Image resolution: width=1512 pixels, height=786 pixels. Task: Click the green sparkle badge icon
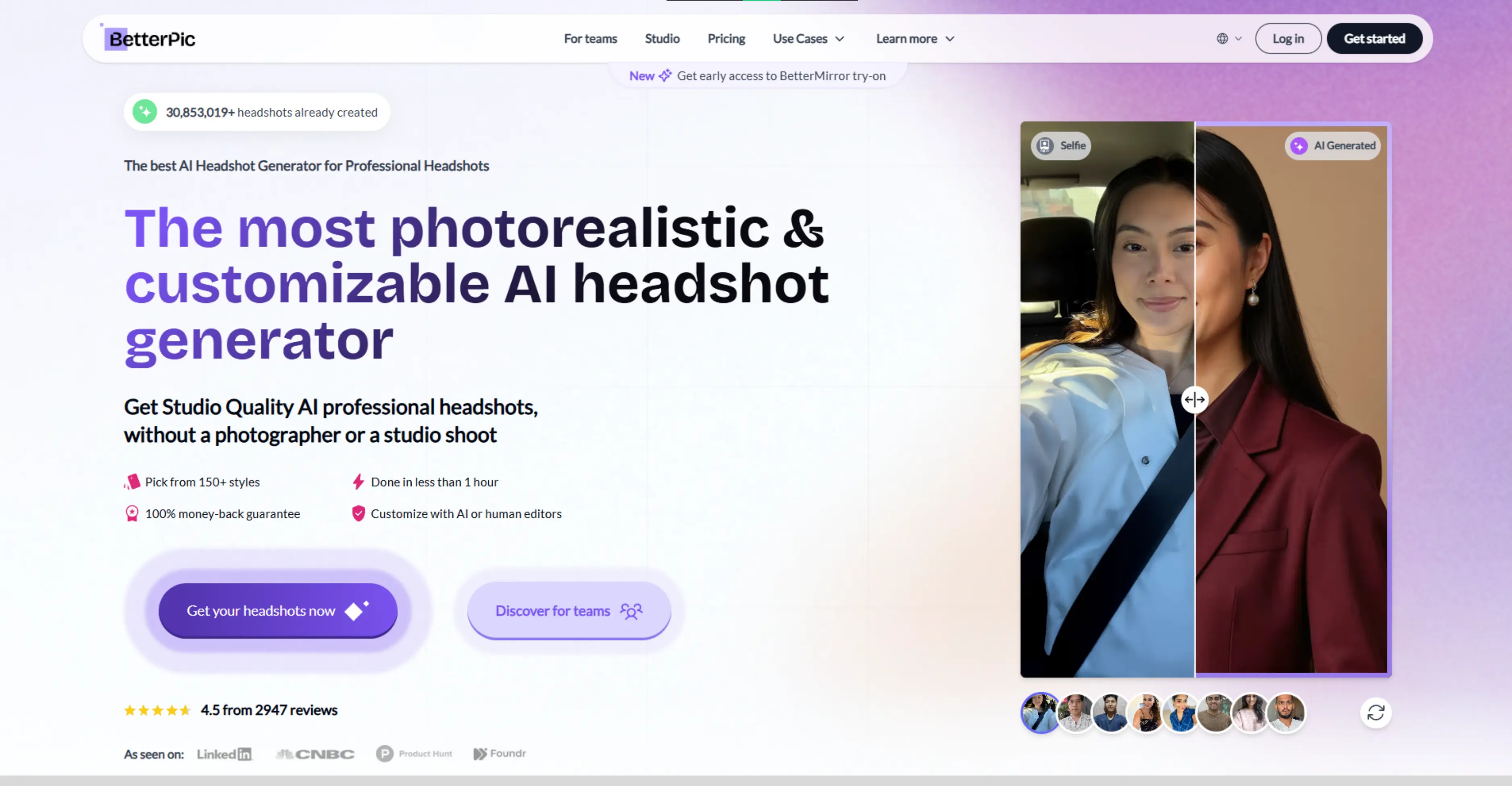click(x=144, y=111)
